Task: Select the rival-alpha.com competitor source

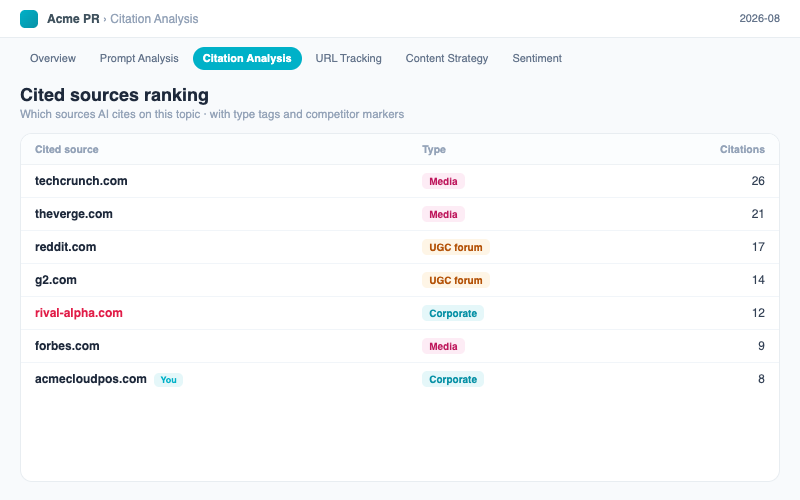Action: [x=79, y=313]
